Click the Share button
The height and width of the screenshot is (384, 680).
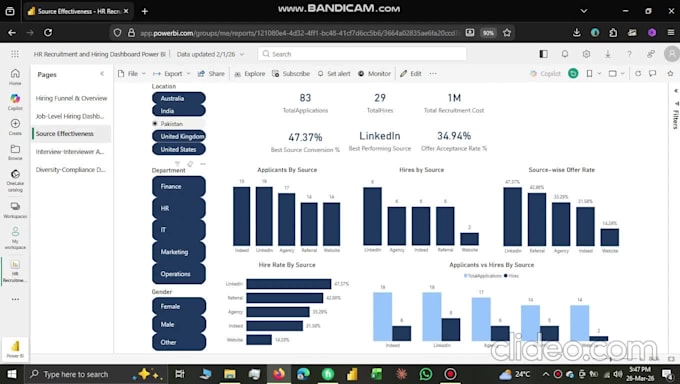click(211, 74)
